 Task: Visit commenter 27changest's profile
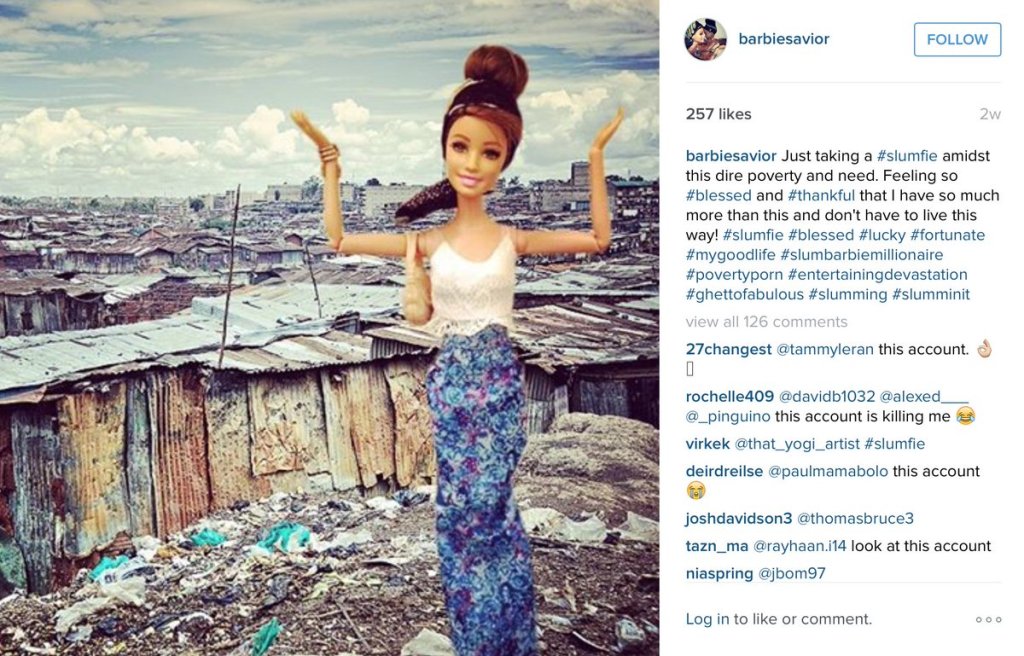(728, 350)
